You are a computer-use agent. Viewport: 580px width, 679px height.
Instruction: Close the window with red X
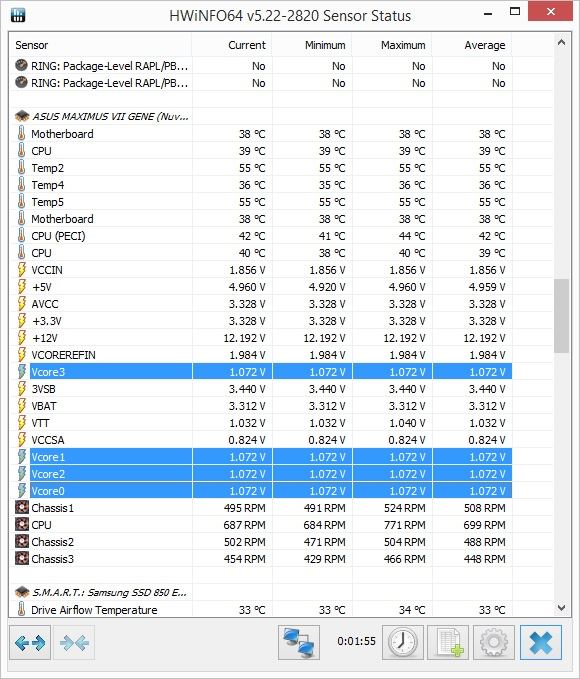[x=551, y=12]
